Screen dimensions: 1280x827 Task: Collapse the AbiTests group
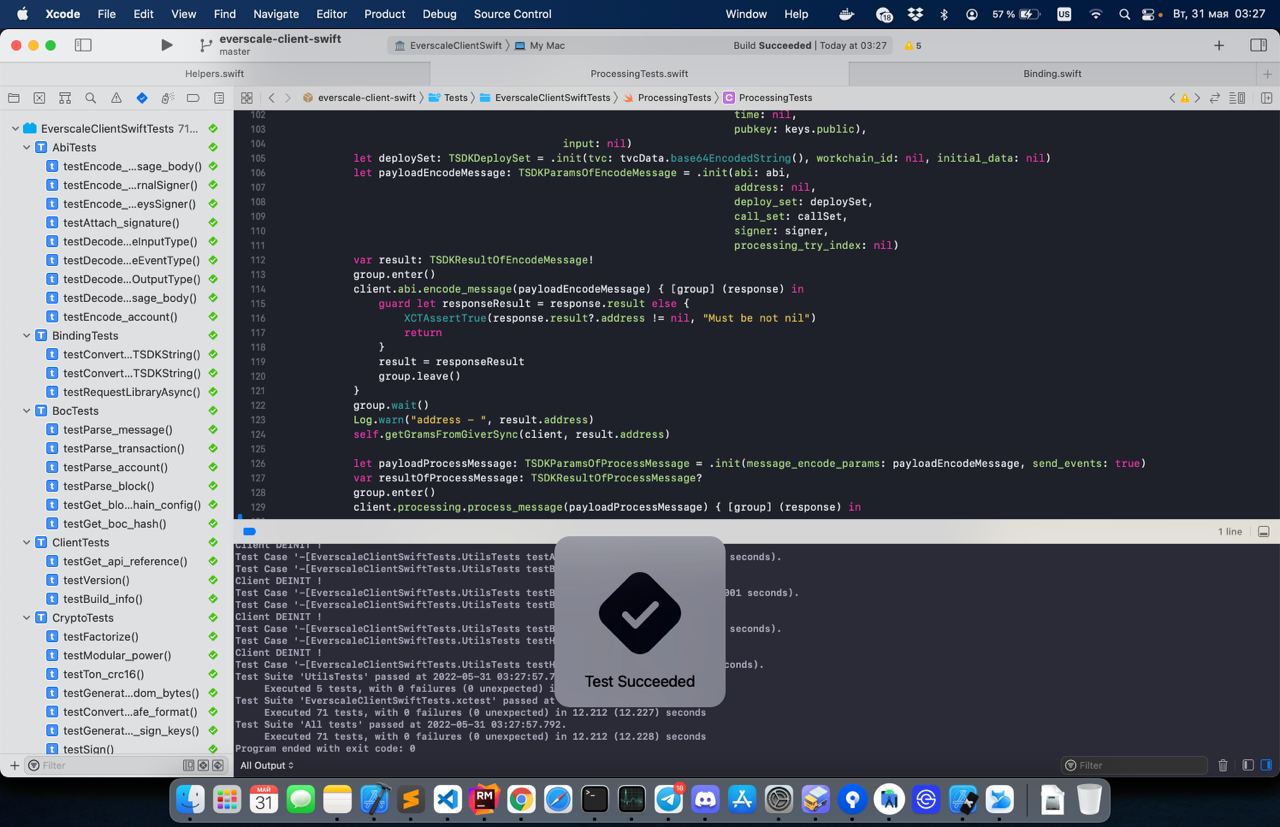pos(27,147)
